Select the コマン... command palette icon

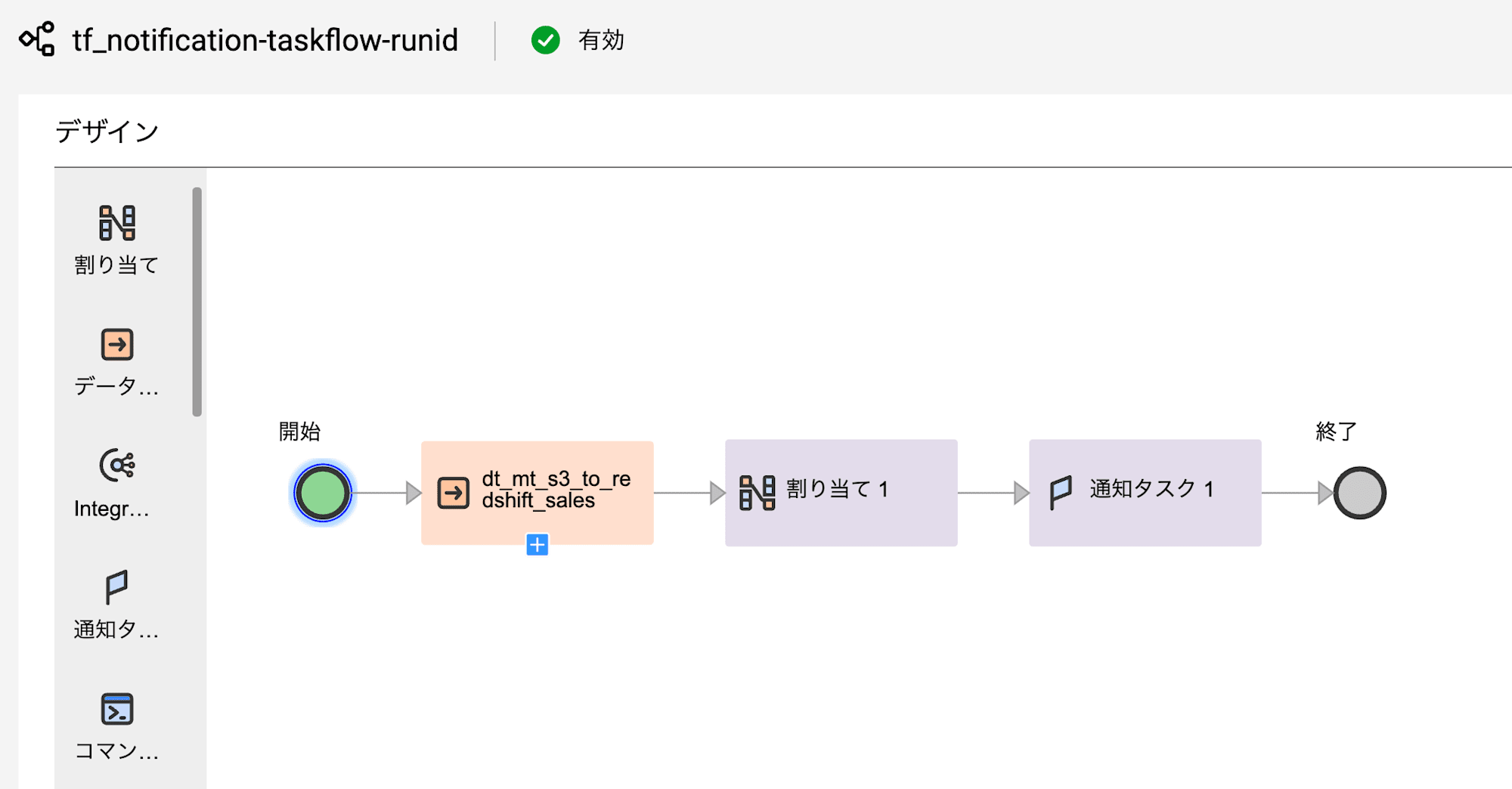[117, 709]
